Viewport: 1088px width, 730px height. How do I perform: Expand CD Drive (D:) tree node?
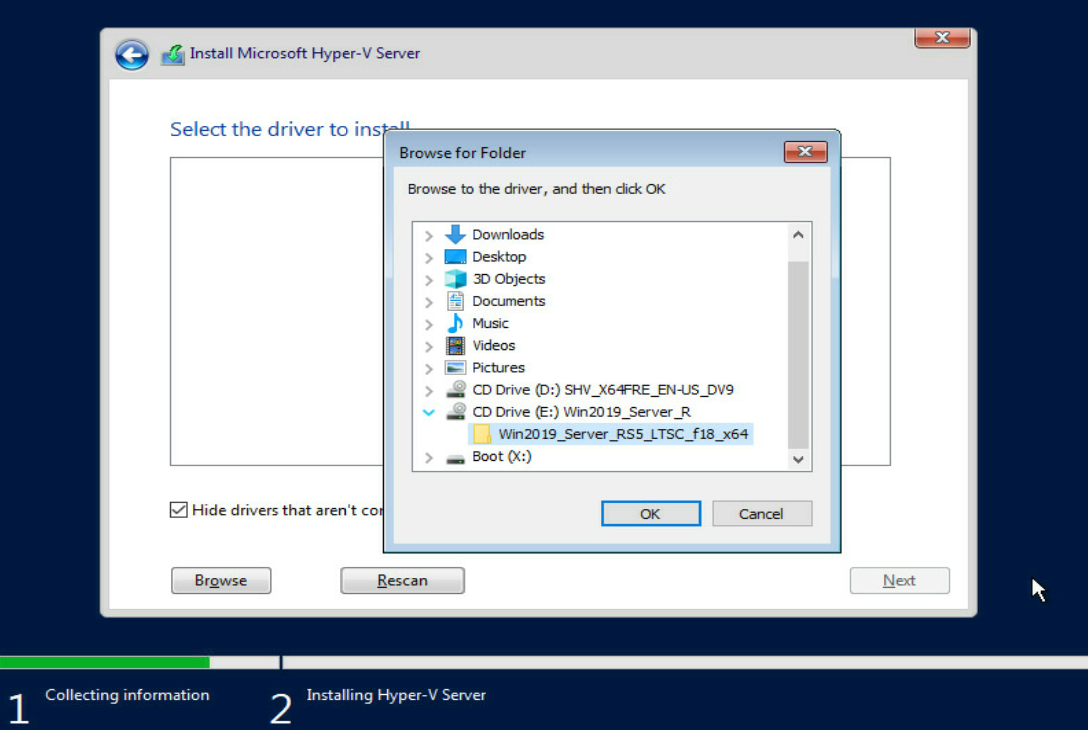pos(429,391)
